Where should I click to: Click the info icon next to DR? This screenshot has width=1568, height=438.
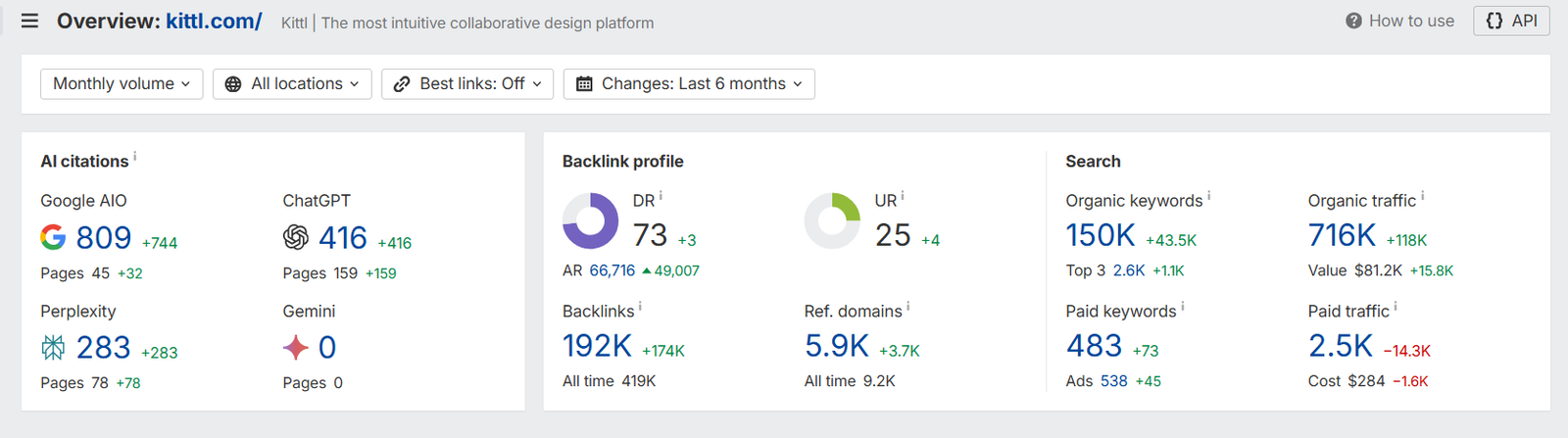click(661, 196)
